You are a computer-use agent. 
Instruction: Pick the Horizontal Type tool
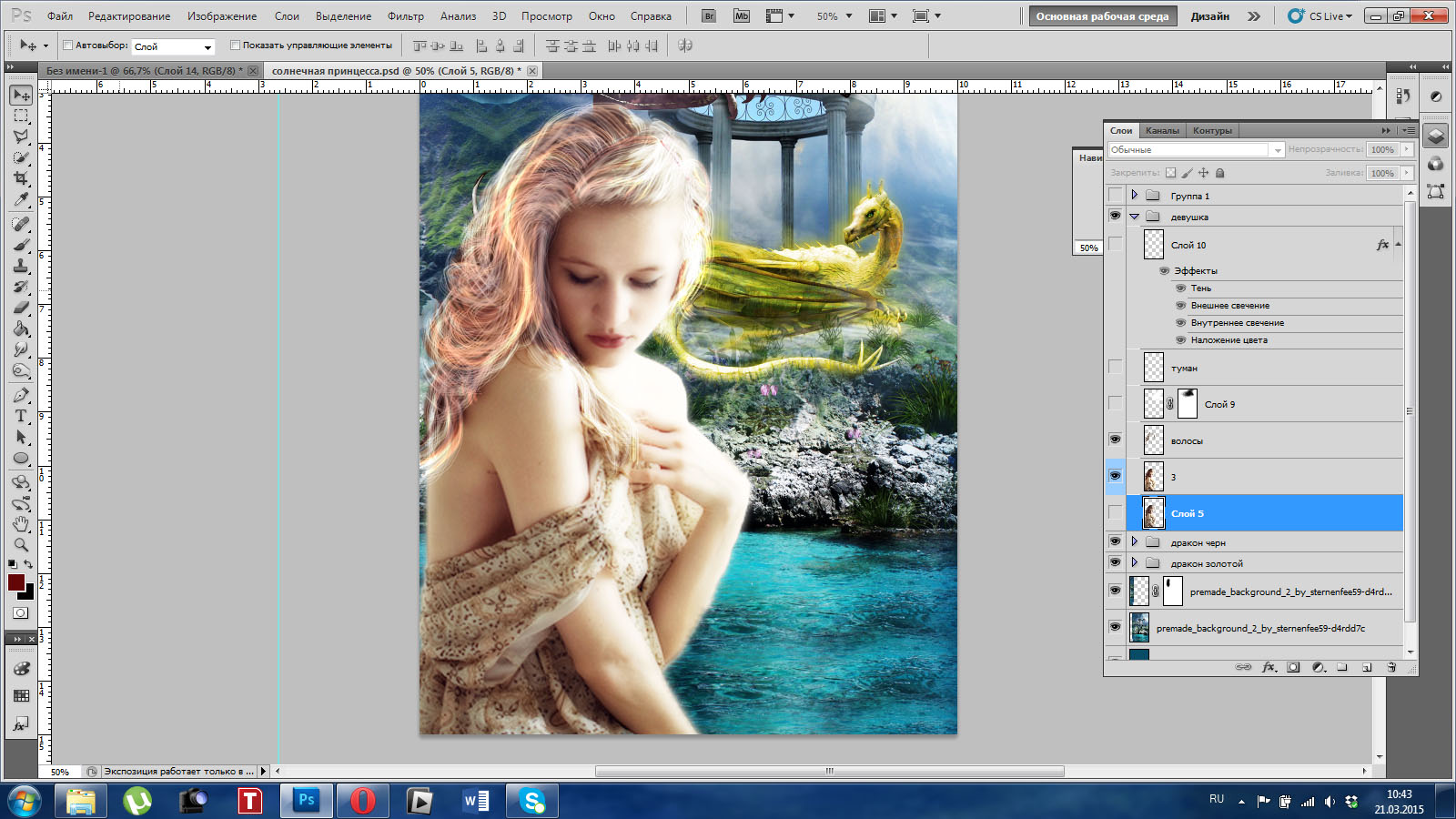pyautogui.click(x=21, y=416)
